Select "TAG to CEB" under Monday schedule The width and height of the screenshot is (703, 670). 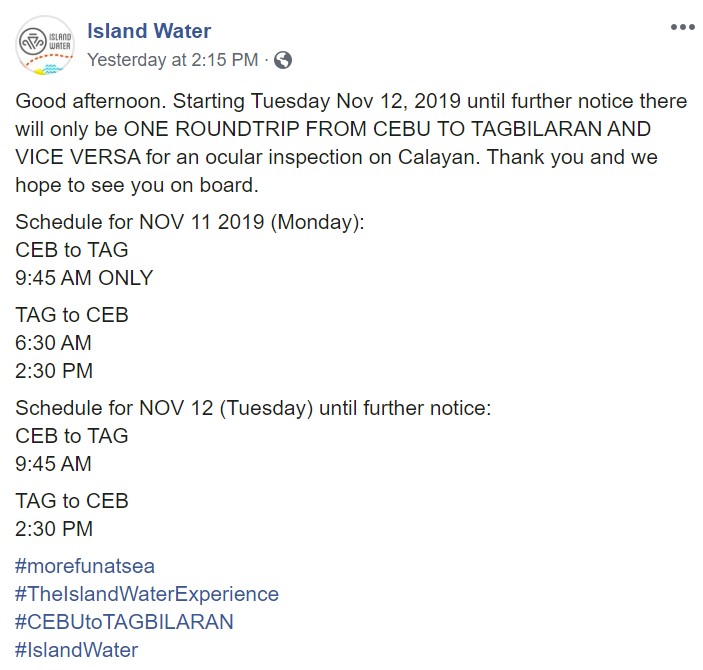point(72,315)
